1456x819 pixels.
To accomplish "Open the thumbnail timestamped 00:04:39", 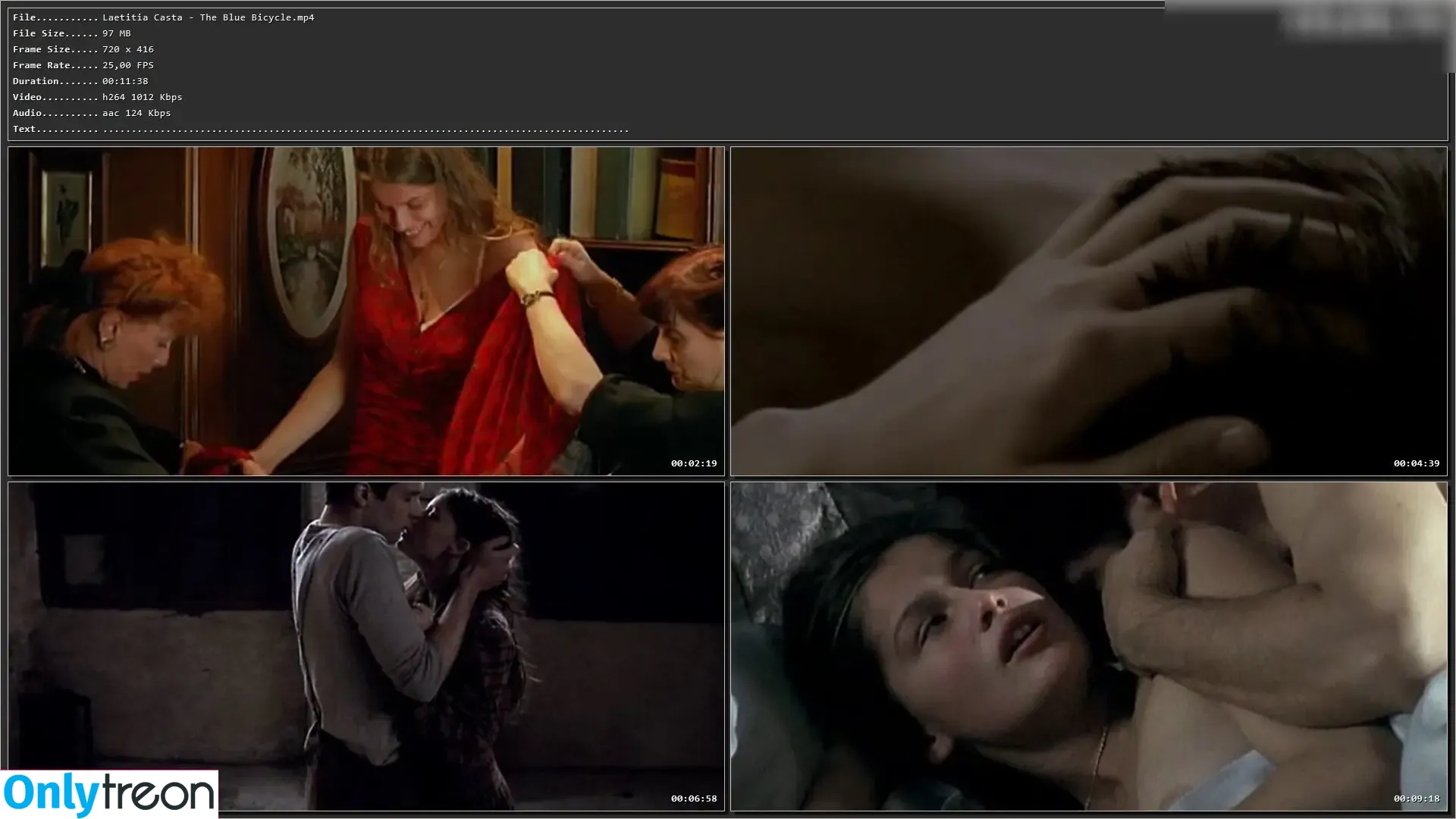I will (1089, 312).
